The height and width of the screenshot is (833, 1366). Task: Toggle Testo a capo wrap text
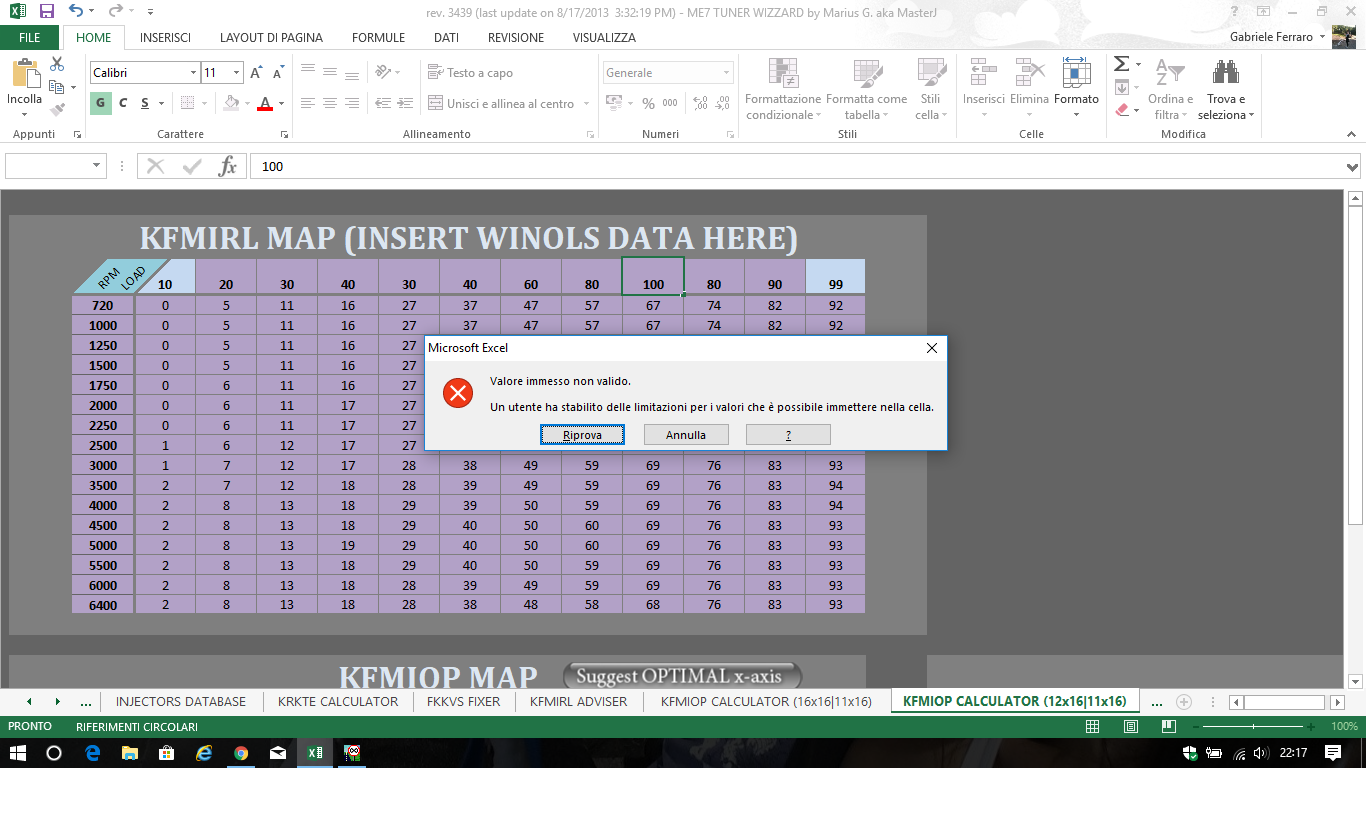[470, 73]
